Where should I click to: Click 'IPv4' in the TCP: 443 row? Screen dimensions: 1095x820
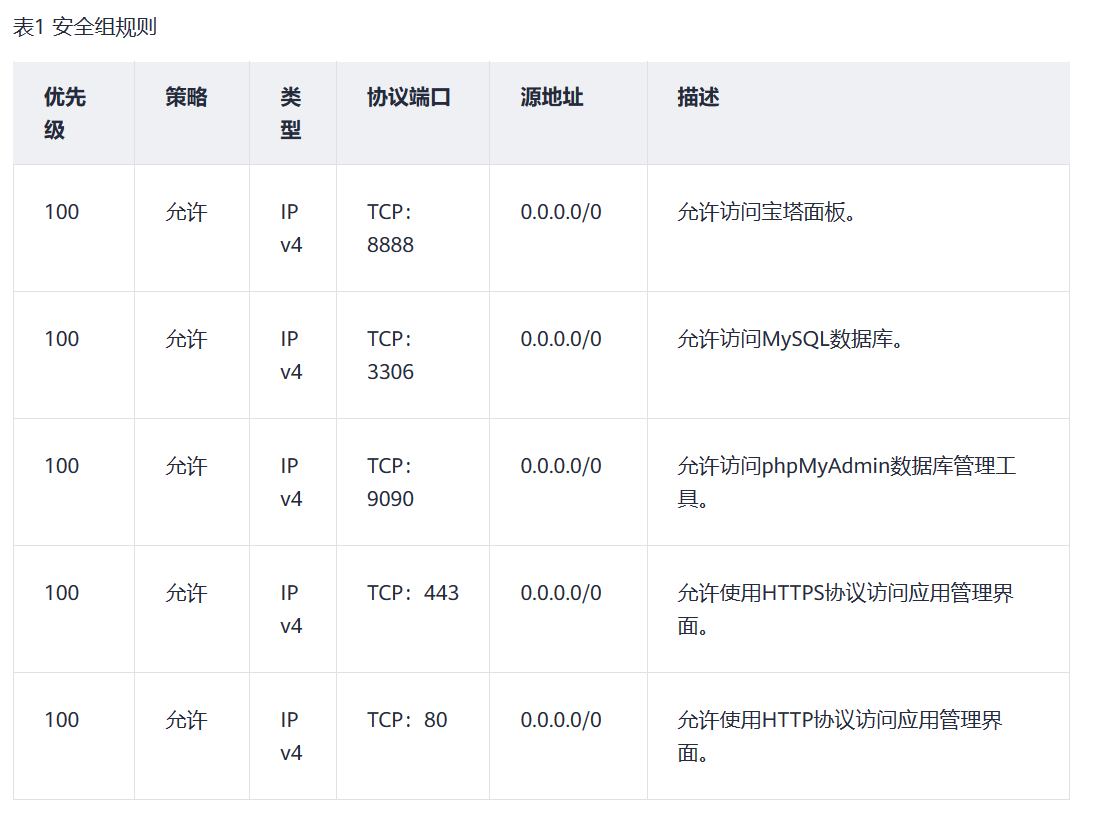tap(291, 610)
